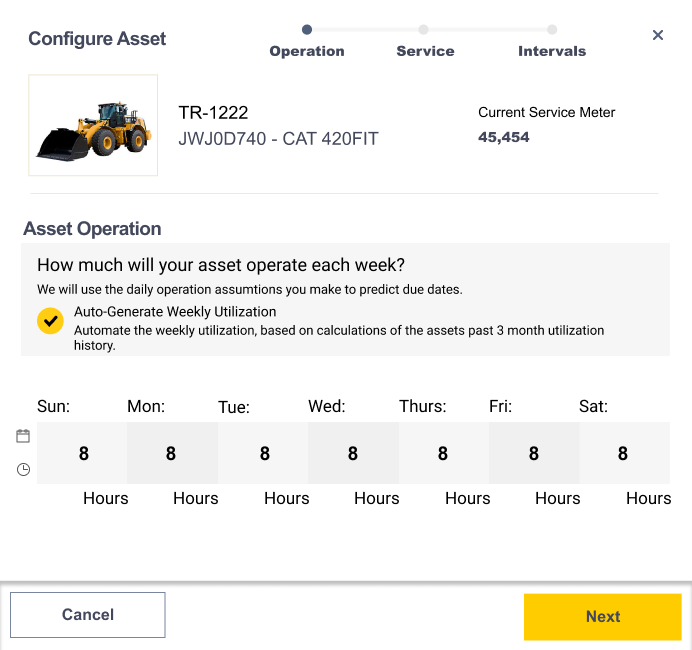Click the calendar icon beside hours row

click(23, 436)
